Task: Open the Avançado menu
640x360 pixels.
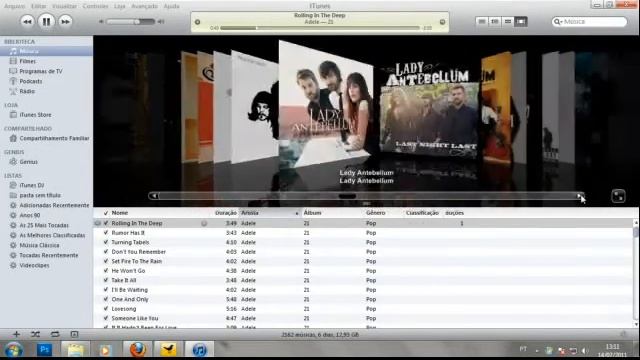Action: (144, 6)
